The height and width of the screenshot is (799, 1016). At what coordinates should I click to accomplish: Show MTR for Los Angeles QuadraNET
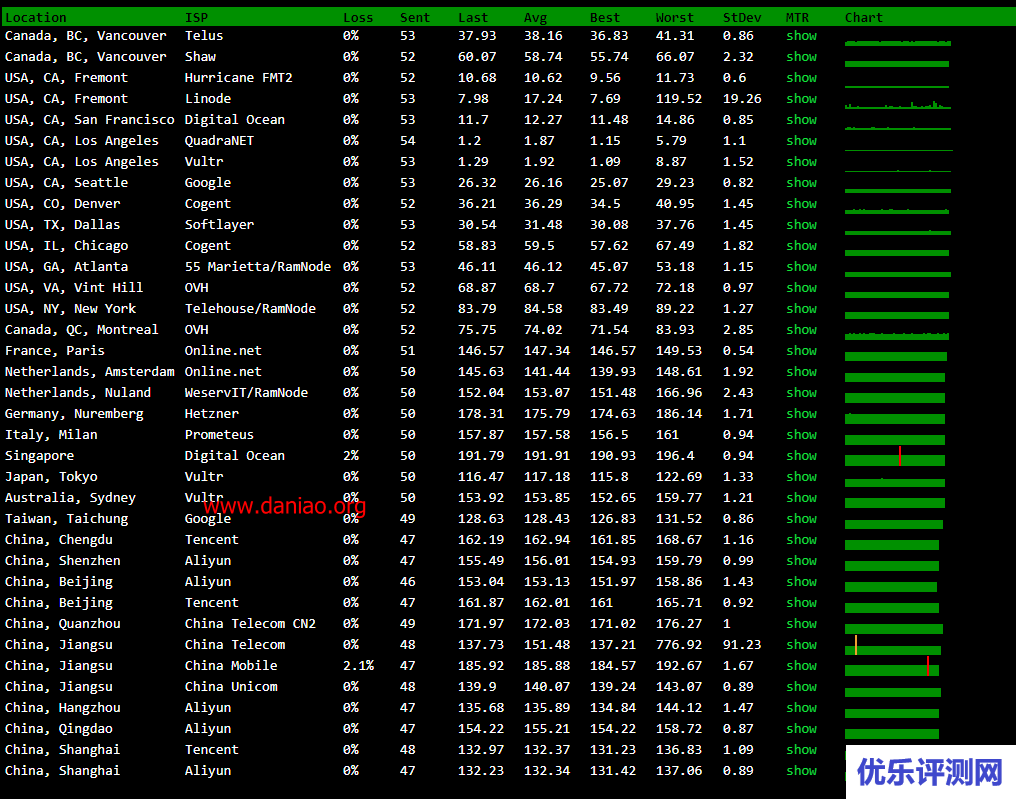click(802, 141)
